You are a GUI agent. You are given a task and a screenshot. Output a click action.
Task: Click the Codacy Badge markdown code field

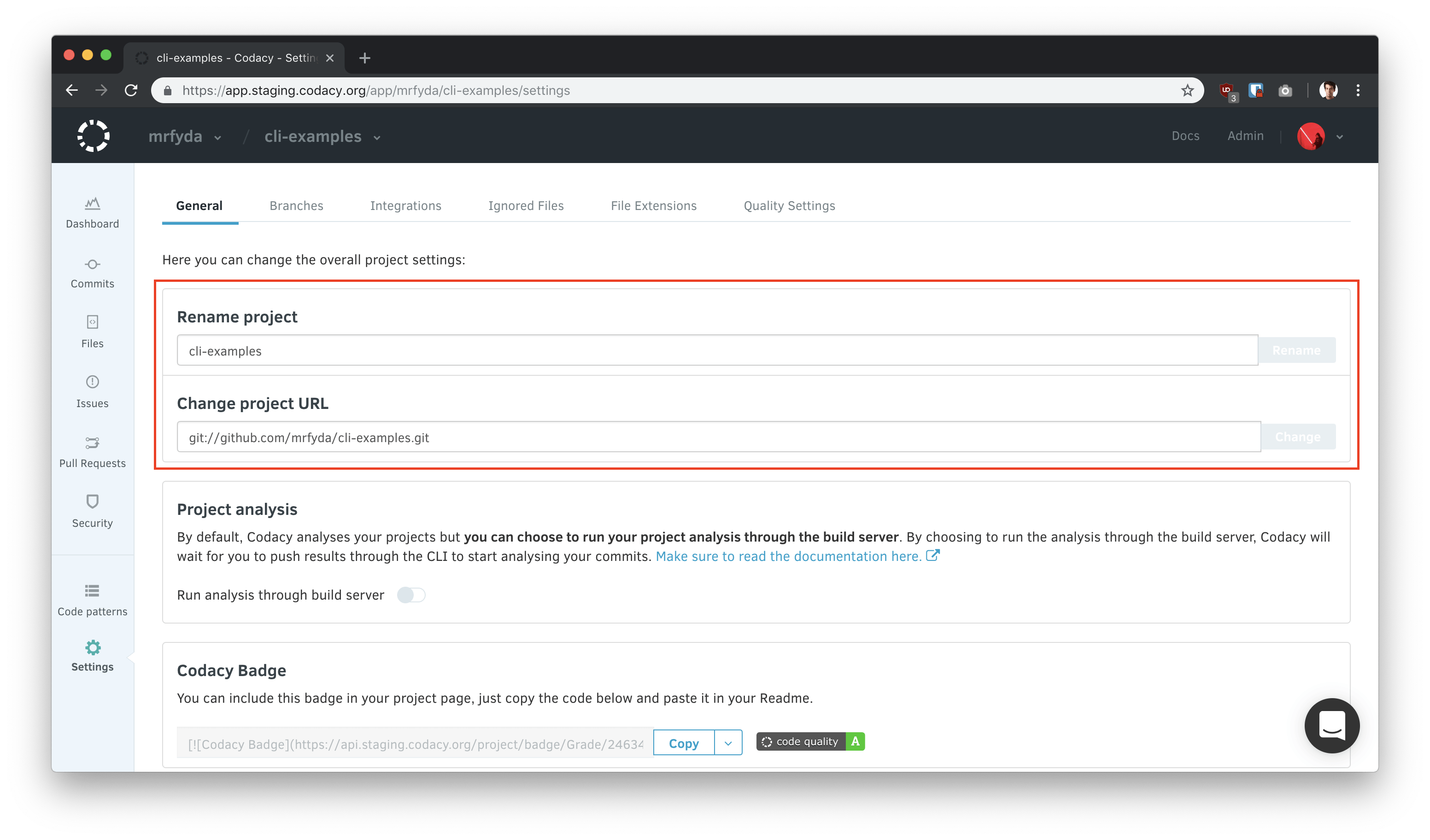[415, 743]
